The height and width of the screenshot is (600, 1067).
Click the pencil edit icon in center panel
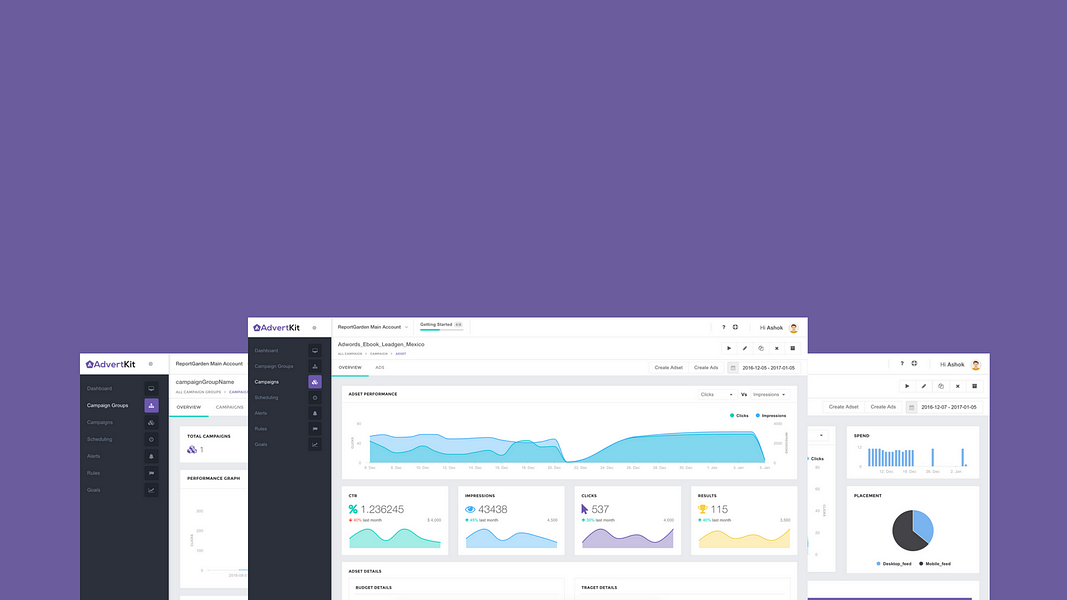[x=744, y=348]
